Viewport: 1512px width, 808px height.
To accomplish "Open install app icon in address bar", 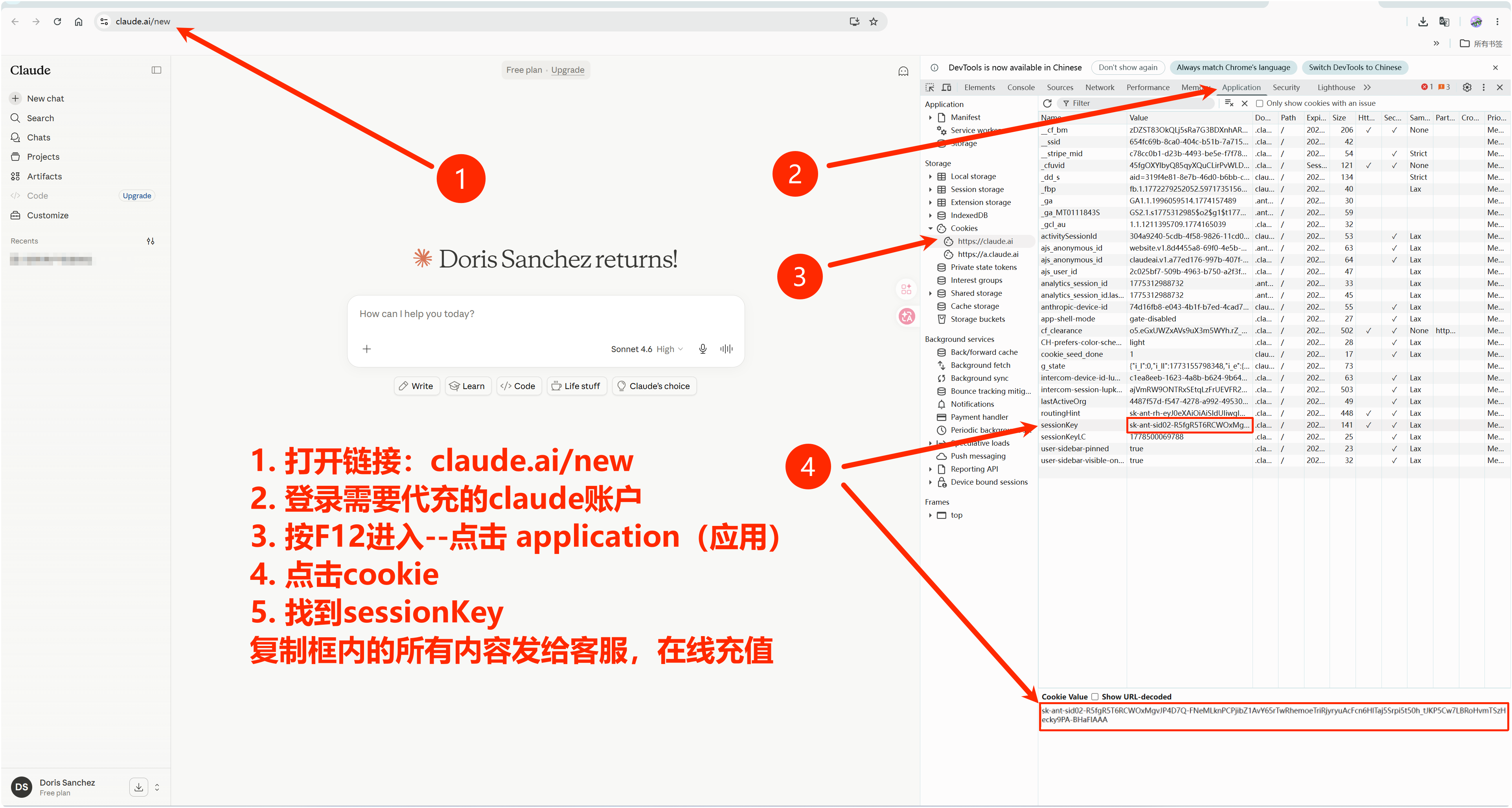I will (855, 22).
